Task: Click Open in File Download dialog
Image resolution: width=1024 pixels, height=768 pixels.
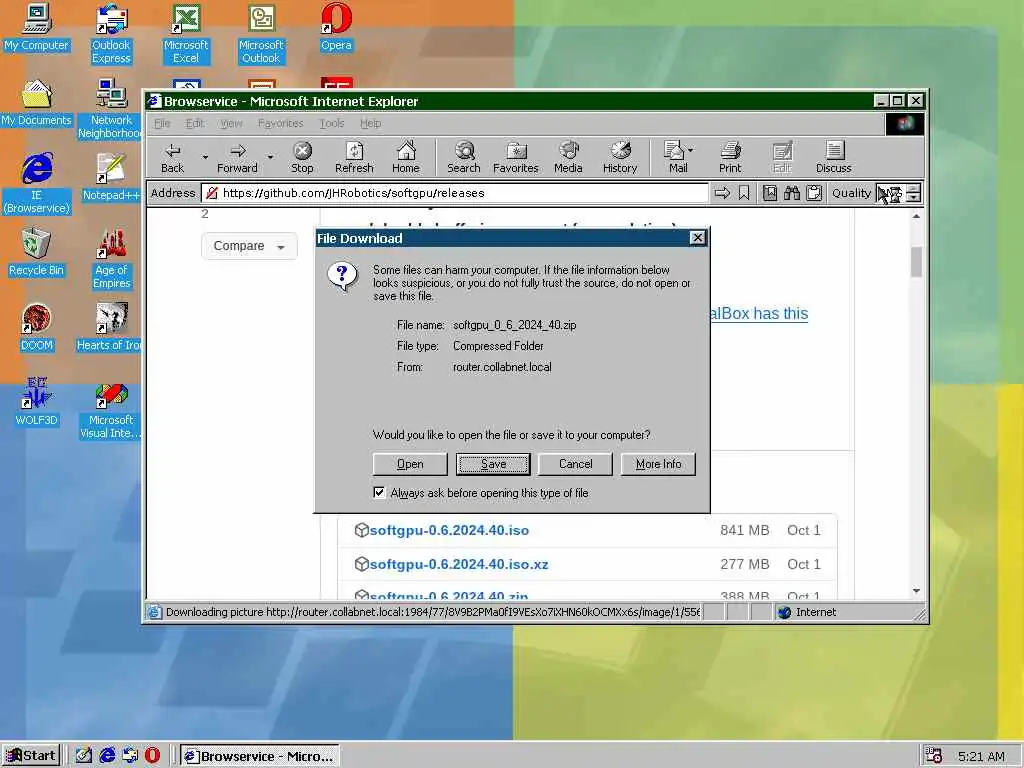Action: click(410, 464)
